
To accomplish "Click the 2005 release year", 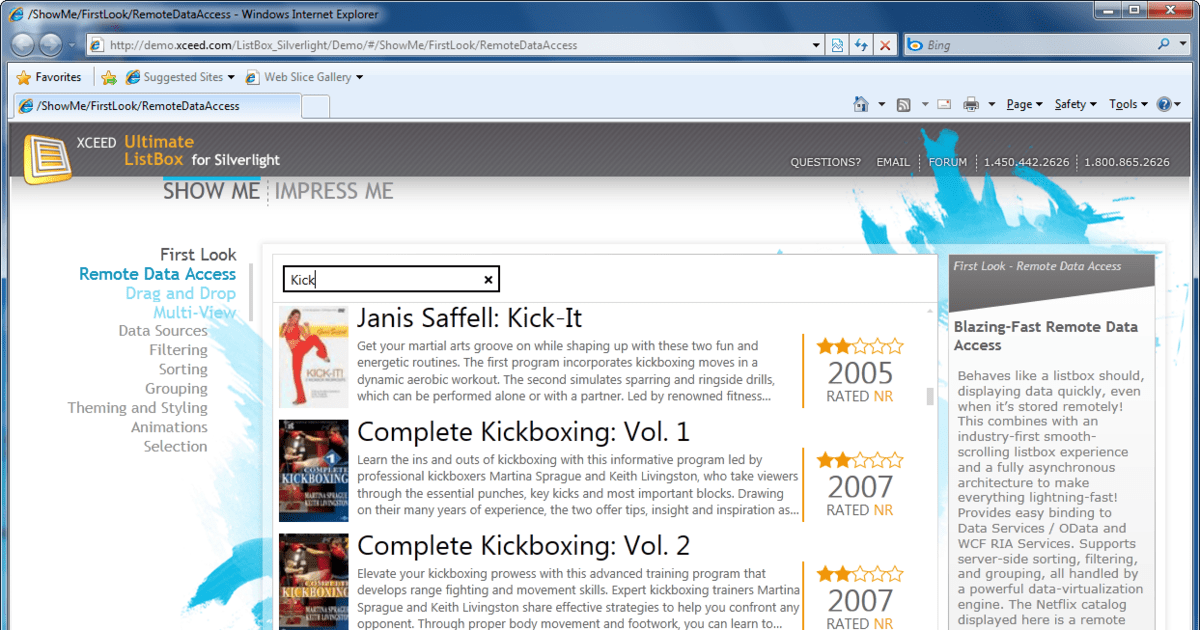I will [x=860, y=374].
